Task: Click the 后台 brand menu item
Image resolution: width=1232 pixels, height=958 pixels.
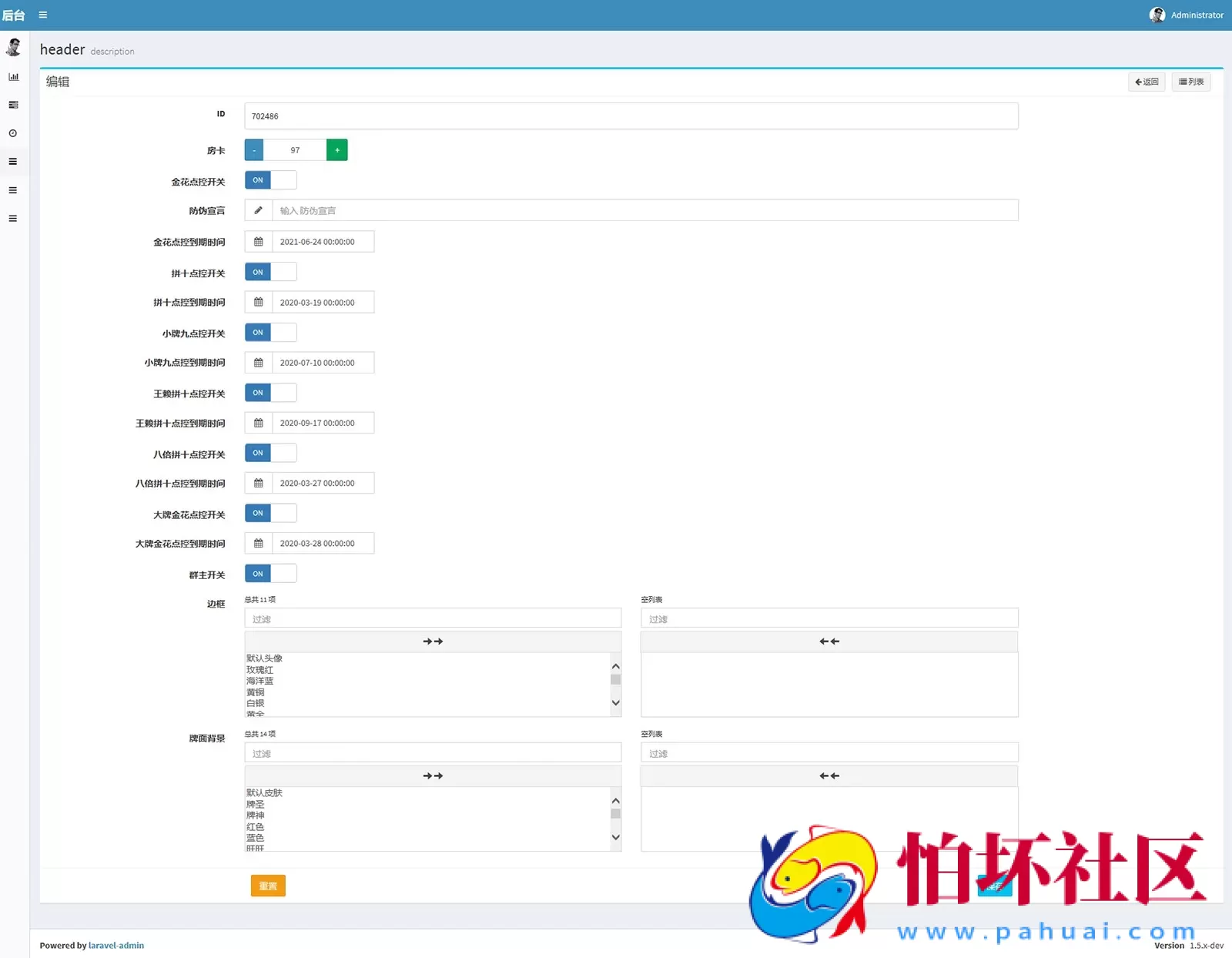Action: (x=15, y=15)
